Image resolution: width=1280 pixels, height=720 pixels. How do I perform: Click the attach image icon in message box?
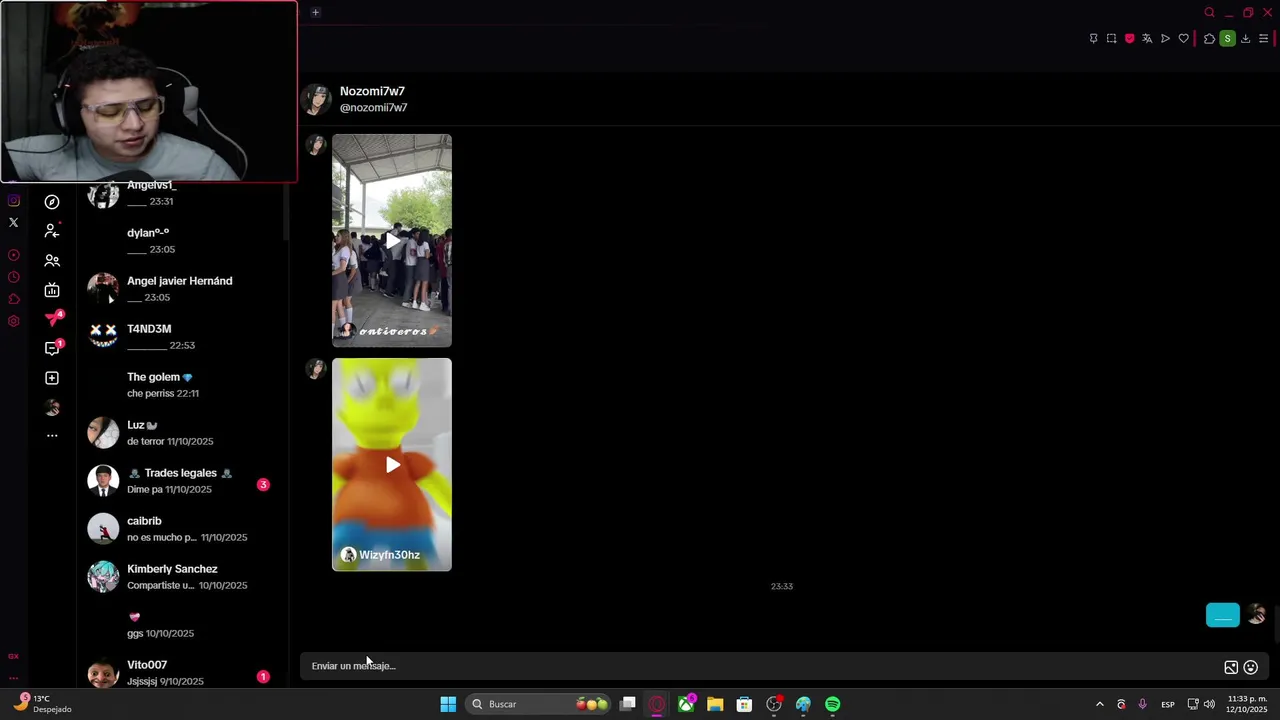point(1231,667)
